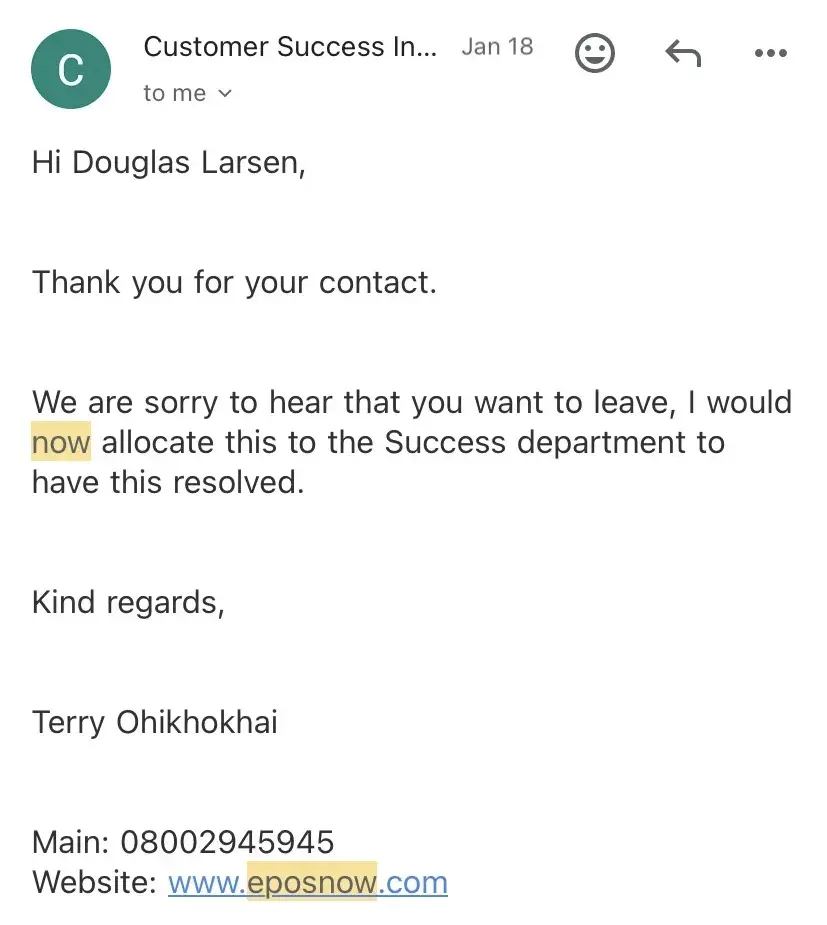Tap the green 'C' sender avatar
The width and height of the screenshot is (827, 925).
[x=70, y=69]
